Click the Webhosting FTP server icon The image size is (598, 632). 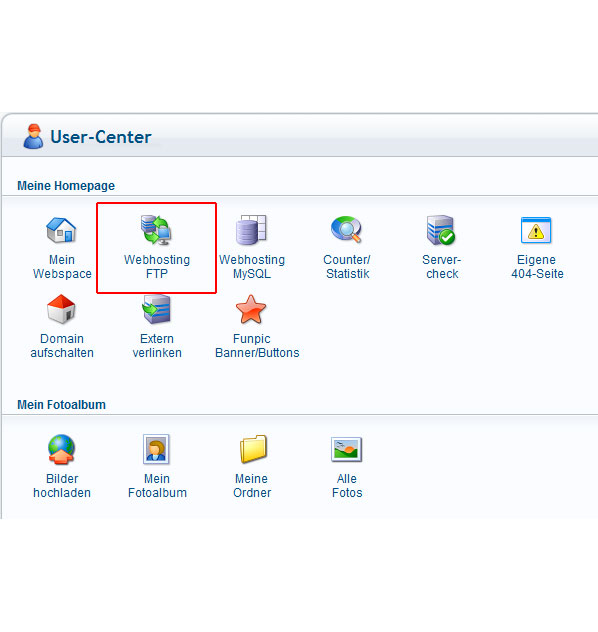click(156, 230)
